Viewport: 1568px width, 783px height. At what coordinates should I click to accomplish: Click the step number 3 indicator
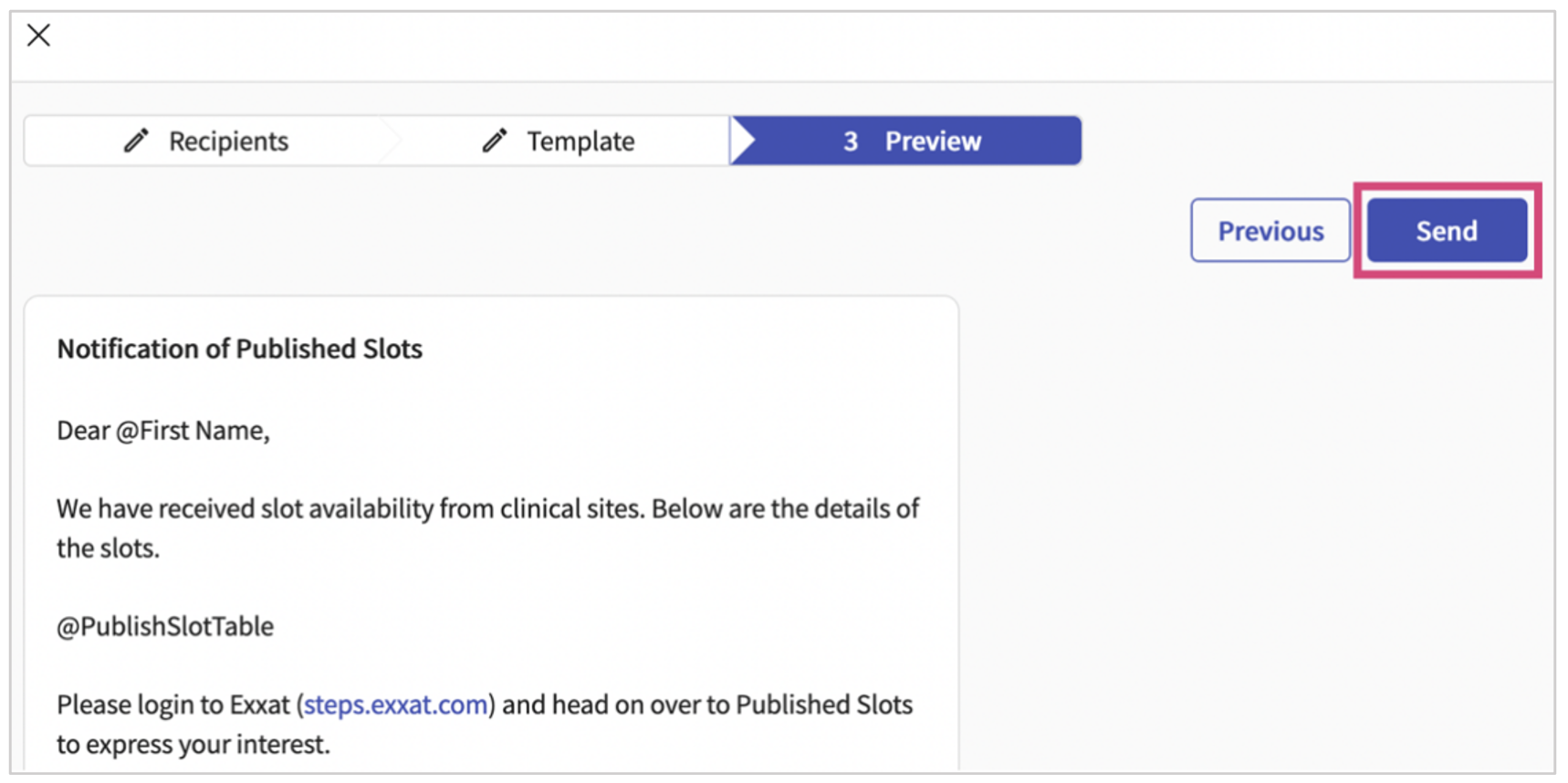[x=850, y=141]
